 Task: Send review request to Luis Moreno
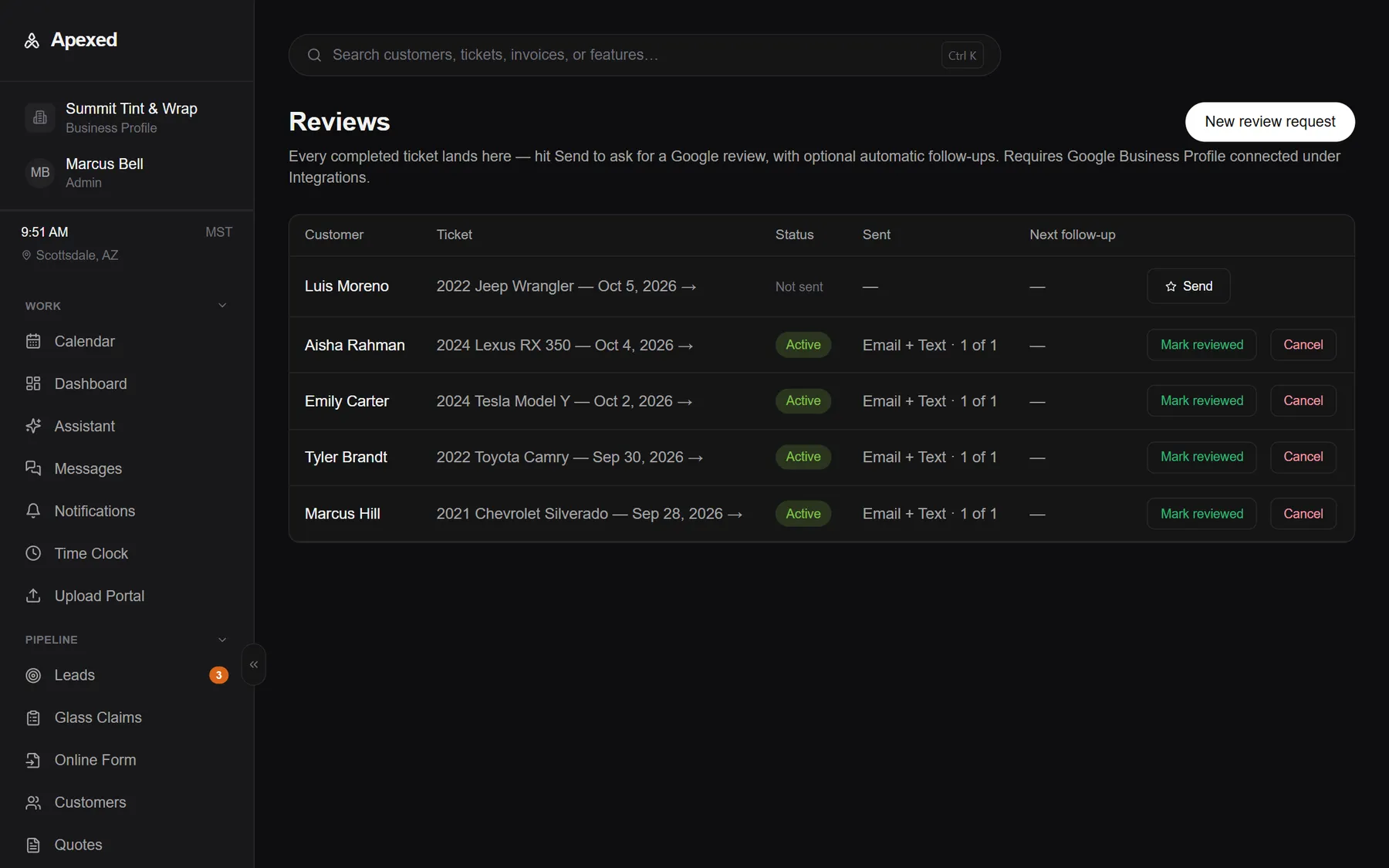1188,286
